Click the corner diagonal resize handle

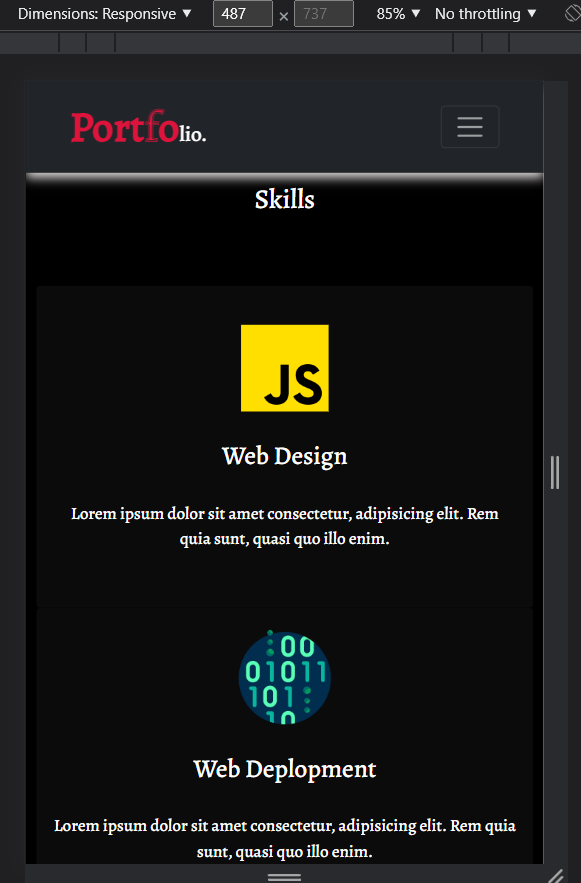[x=556, y=875]
